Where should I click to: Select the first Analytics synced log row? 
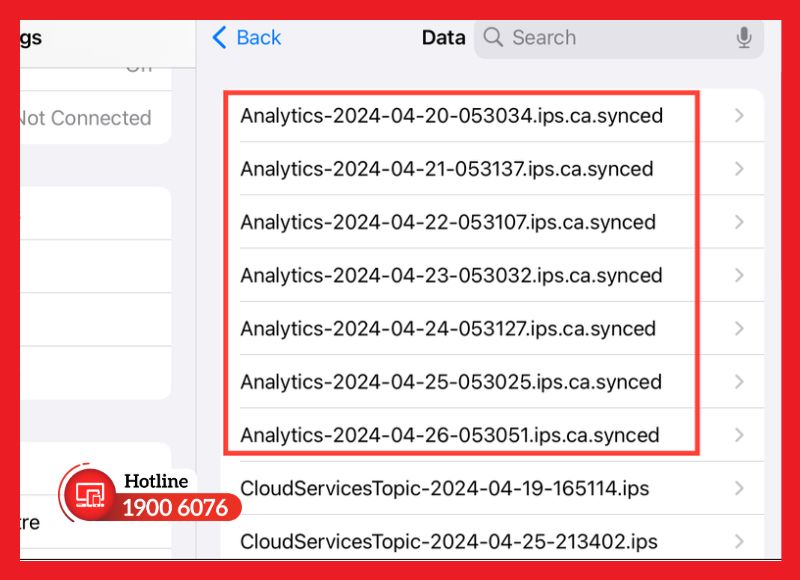click(450, 116)
